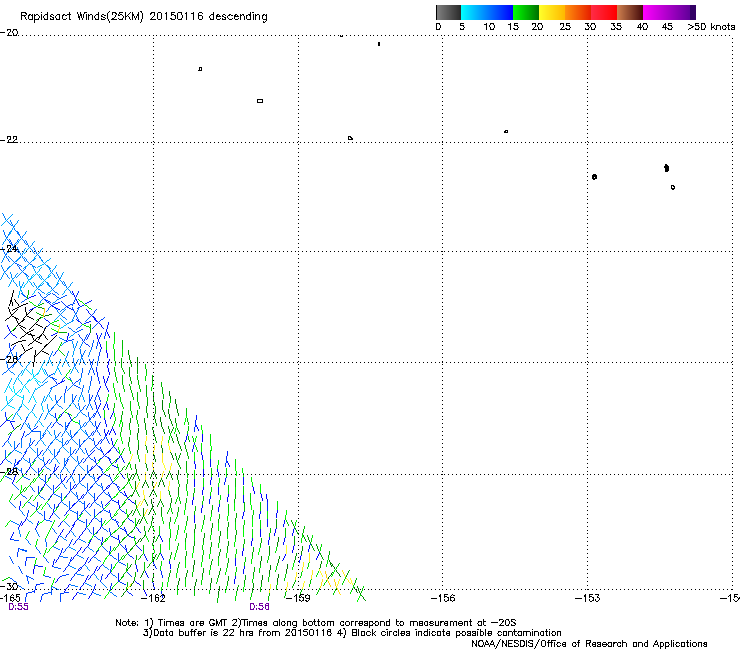Click the -159 longitude axis label

click(298, 598)
